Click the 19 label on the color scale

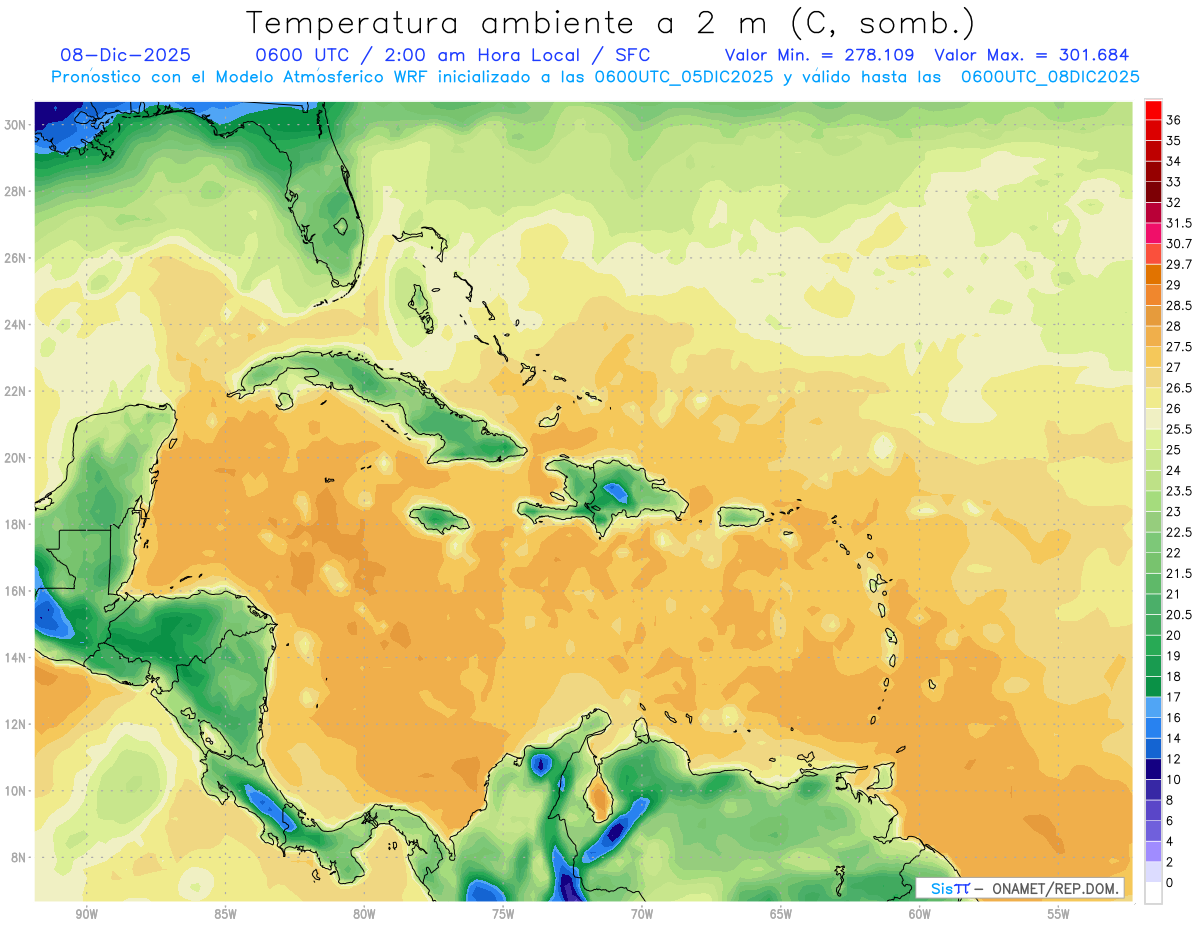click(1174, 656)
